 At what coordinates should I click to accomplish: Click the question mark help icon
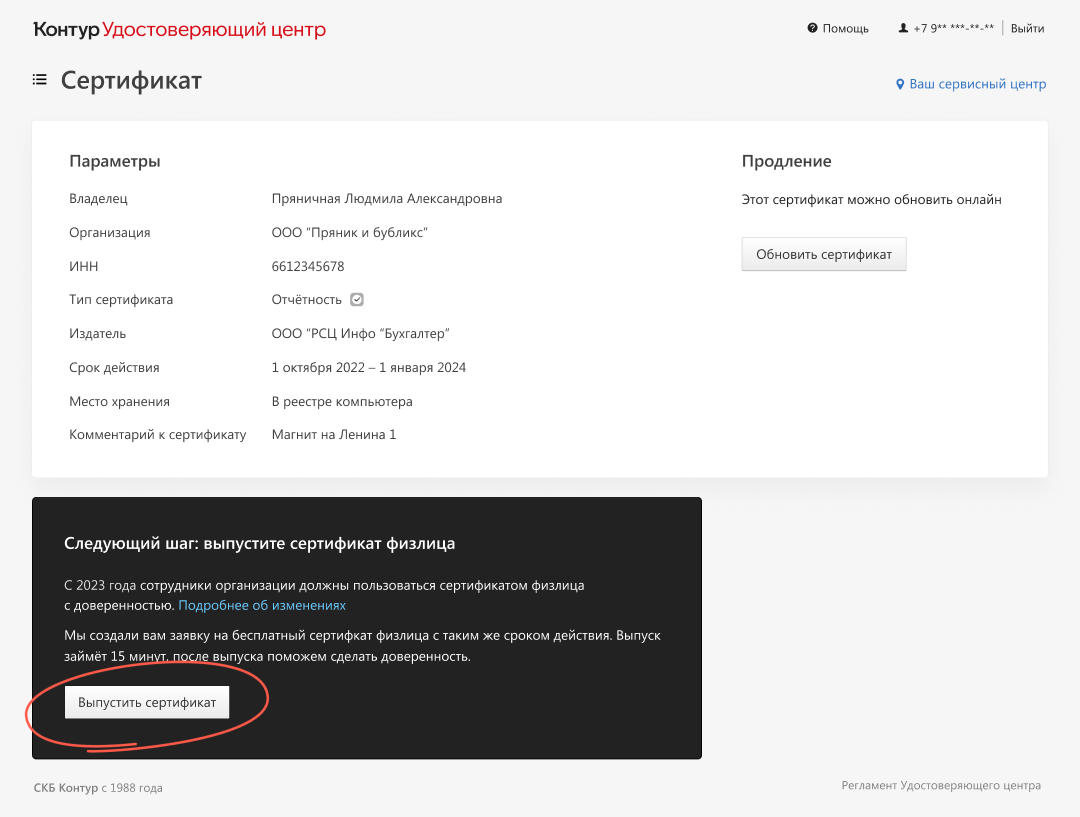click(x=813, y=29)
